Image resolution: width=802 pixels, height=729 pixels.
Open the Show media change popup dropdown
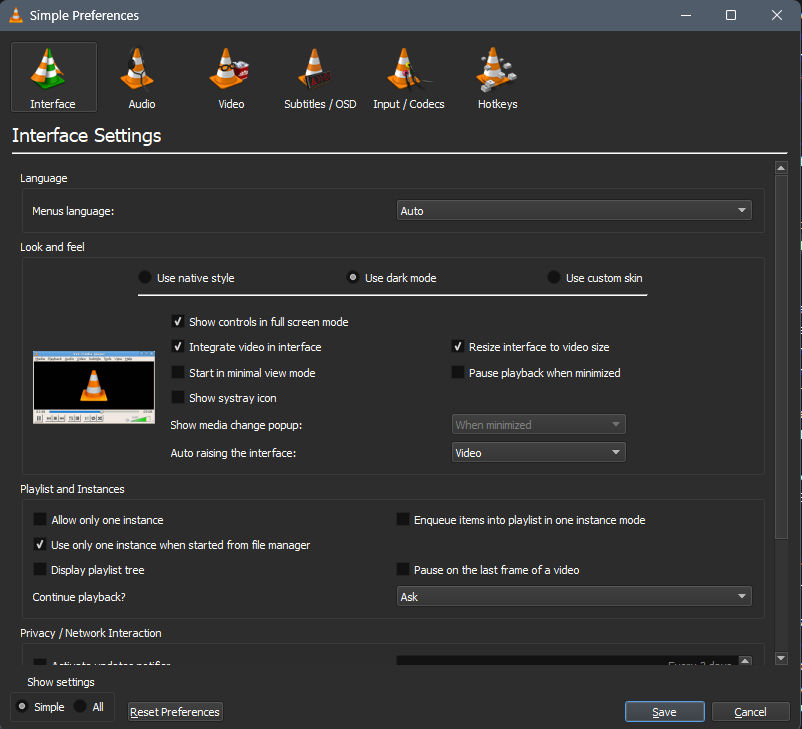538,425
